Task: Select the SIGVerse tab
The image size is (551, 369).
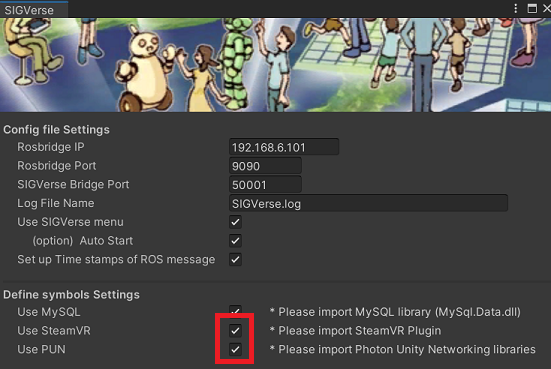Action: [x=30, y=10]
